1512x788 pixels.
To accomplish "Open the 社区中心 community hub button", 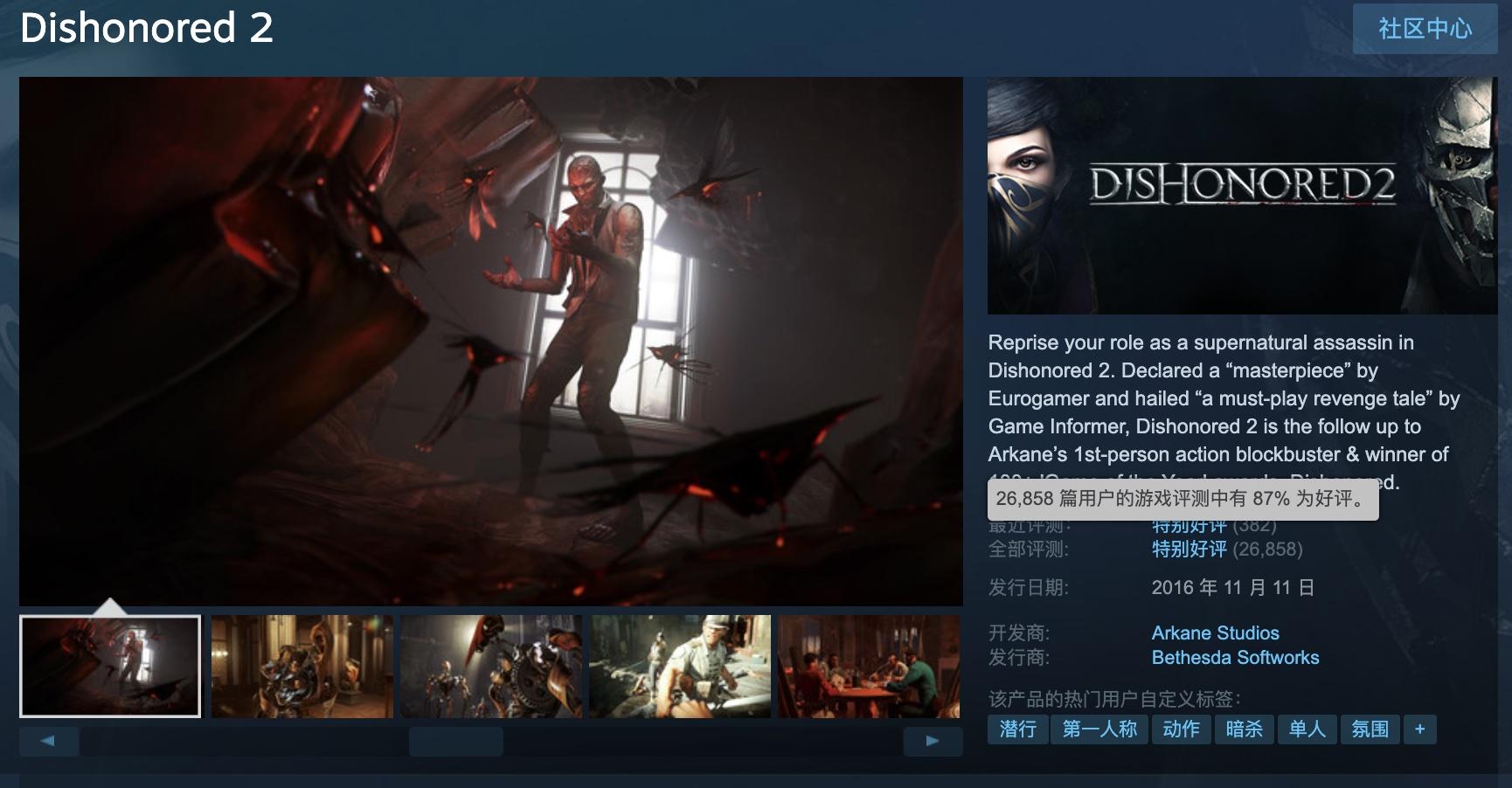I will click(1425, 29).
